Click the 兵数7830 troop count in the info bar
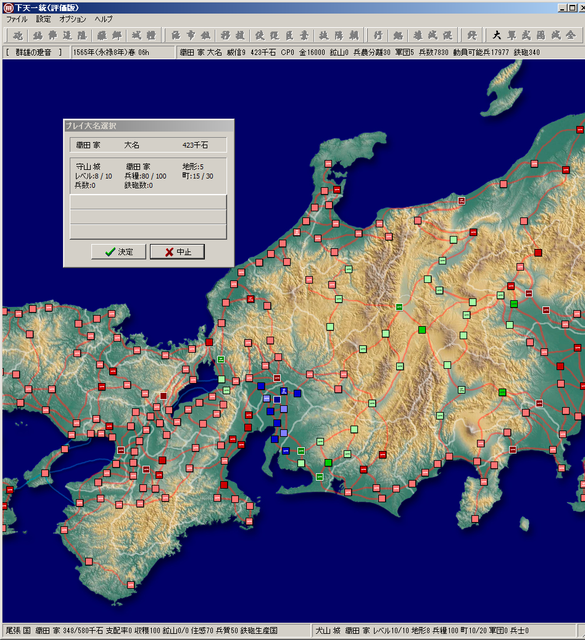Image resolution: width=585 pixels, height=640 pixels. tap(433, 52)
